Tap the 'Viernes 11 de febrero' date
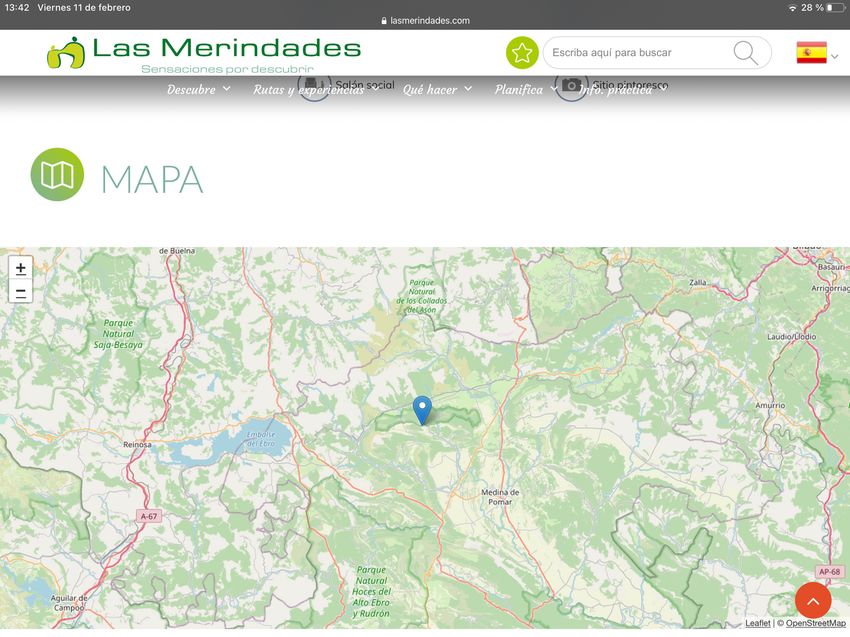This screenshot has width=850, height=637. pos(84,8)
